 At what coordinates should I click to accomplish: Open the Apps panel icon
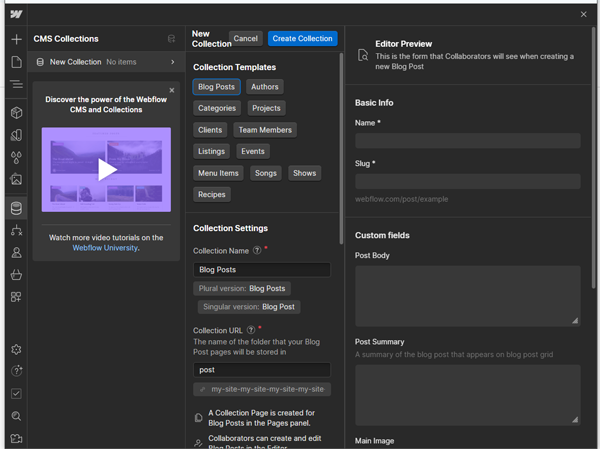16,297
